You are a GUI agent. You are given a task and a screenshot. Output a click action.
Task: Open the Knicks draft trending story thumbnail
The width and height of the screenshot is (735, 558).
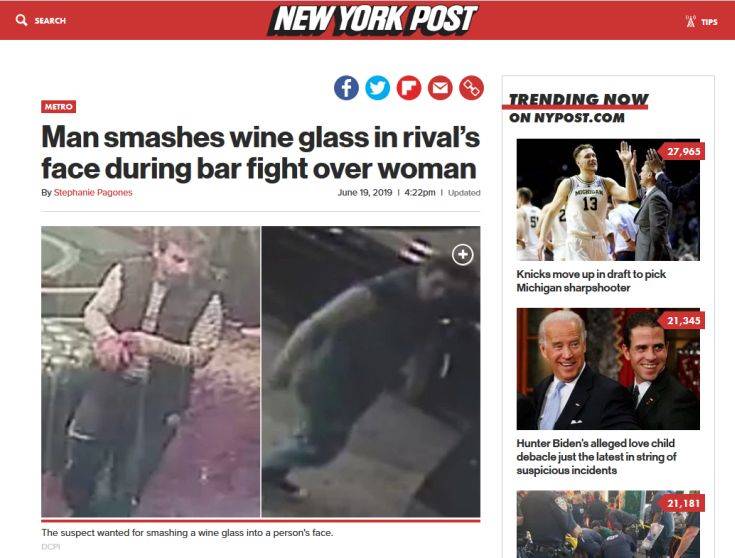pos(608,200)
